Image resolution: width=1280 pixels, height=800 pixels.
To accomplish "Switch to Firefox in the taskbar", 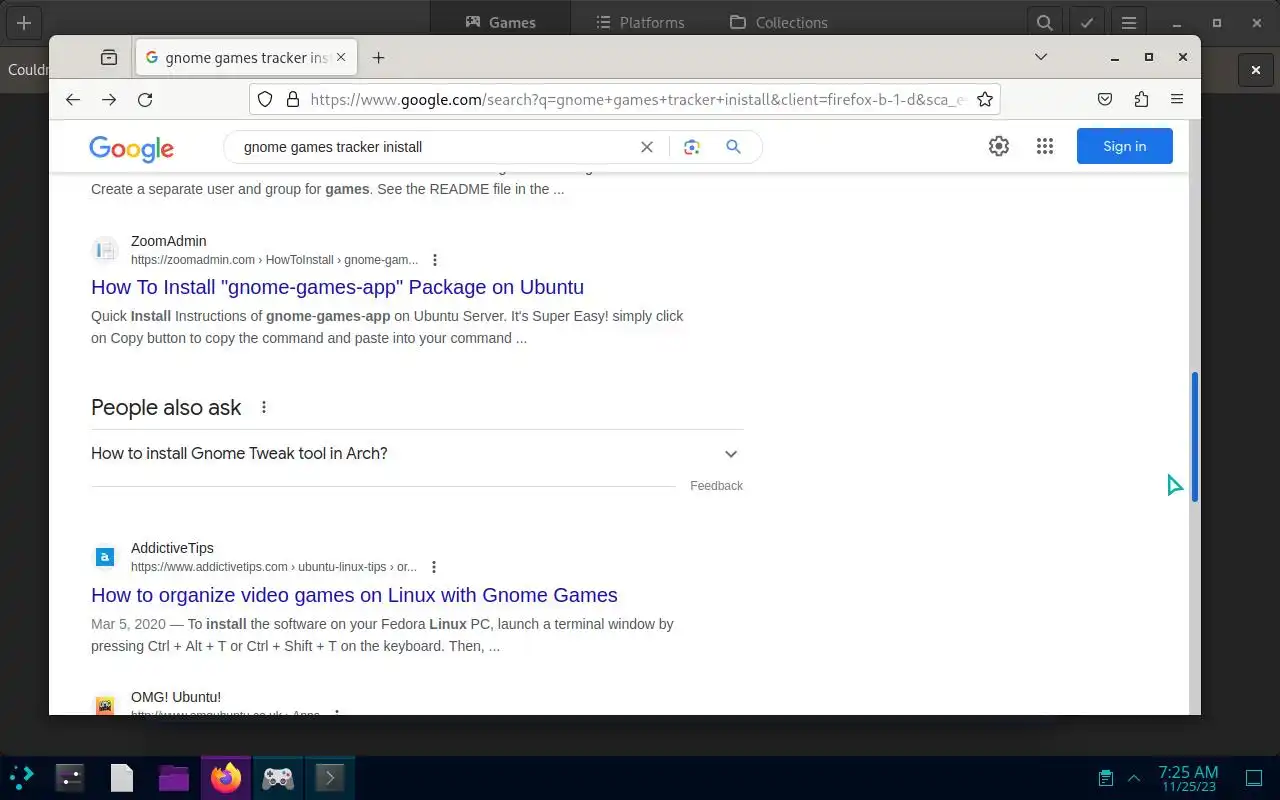I will 226,777.
